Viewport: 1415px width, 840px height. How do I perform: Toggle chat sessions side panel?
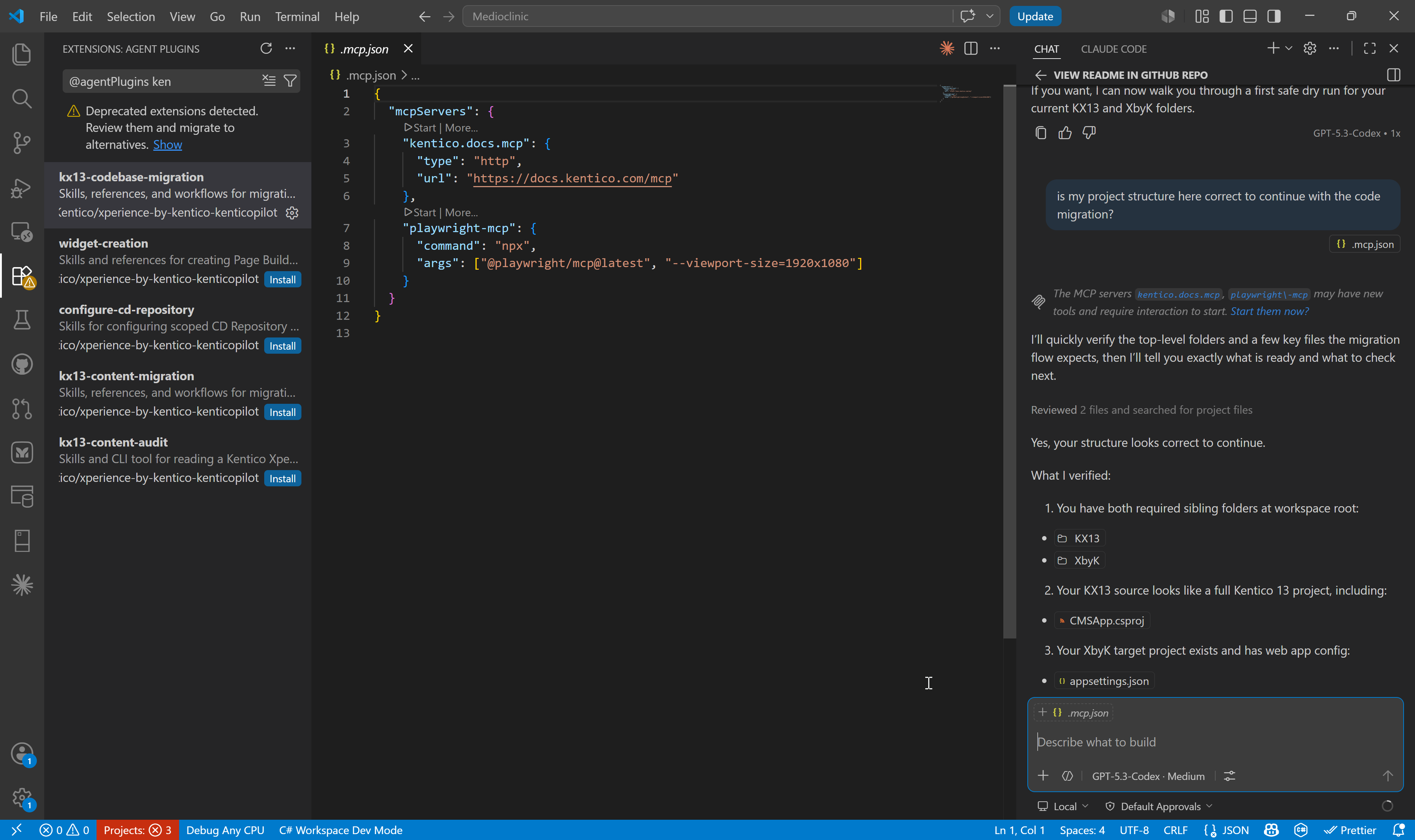(x=1394, y=75)
